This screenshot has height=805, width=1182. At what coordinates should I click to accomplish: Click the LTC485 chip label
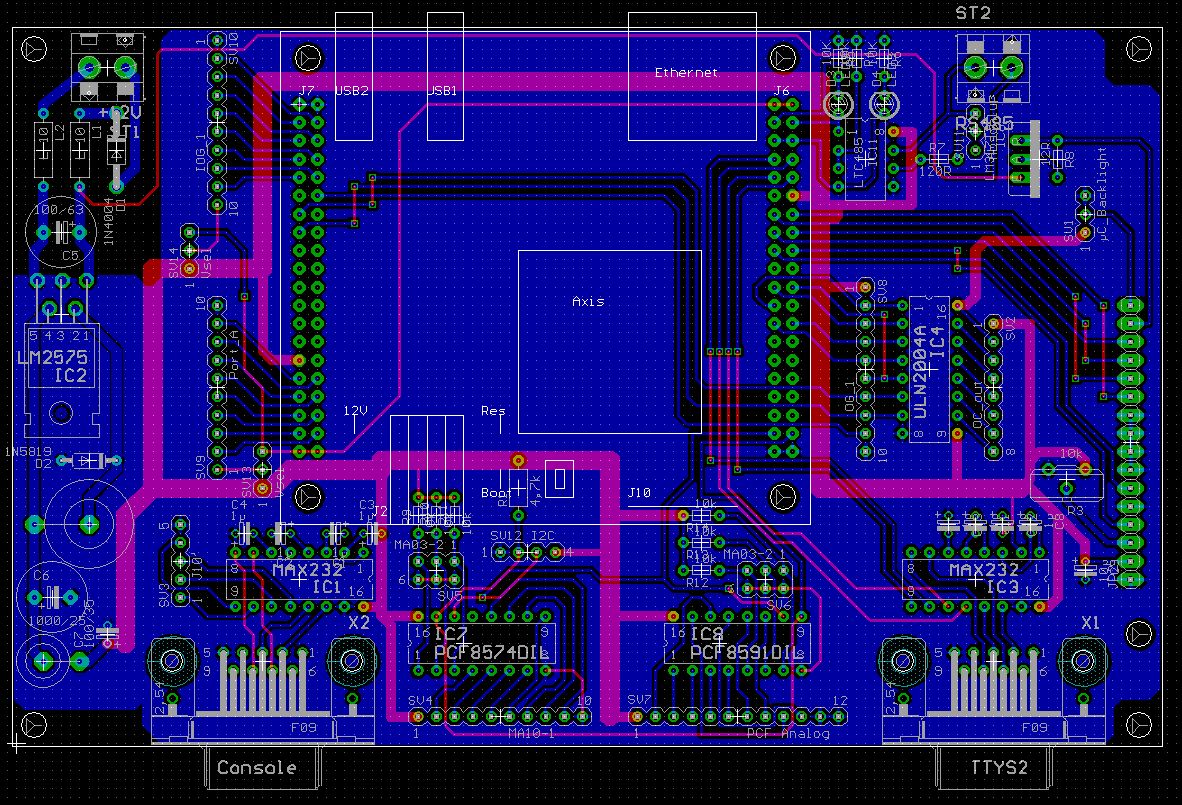point(858,162)
